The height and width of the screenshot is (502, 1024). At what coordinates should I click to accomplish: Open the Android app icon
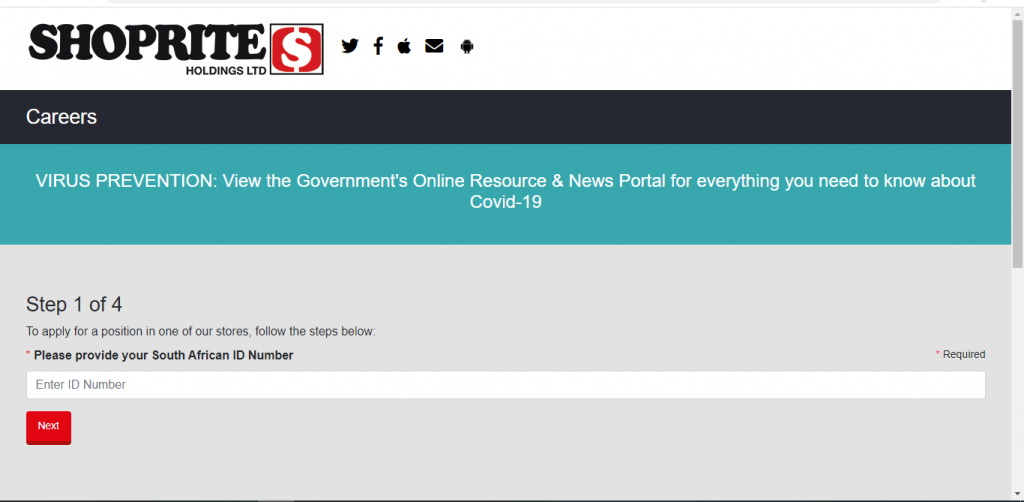pos(466,45)
